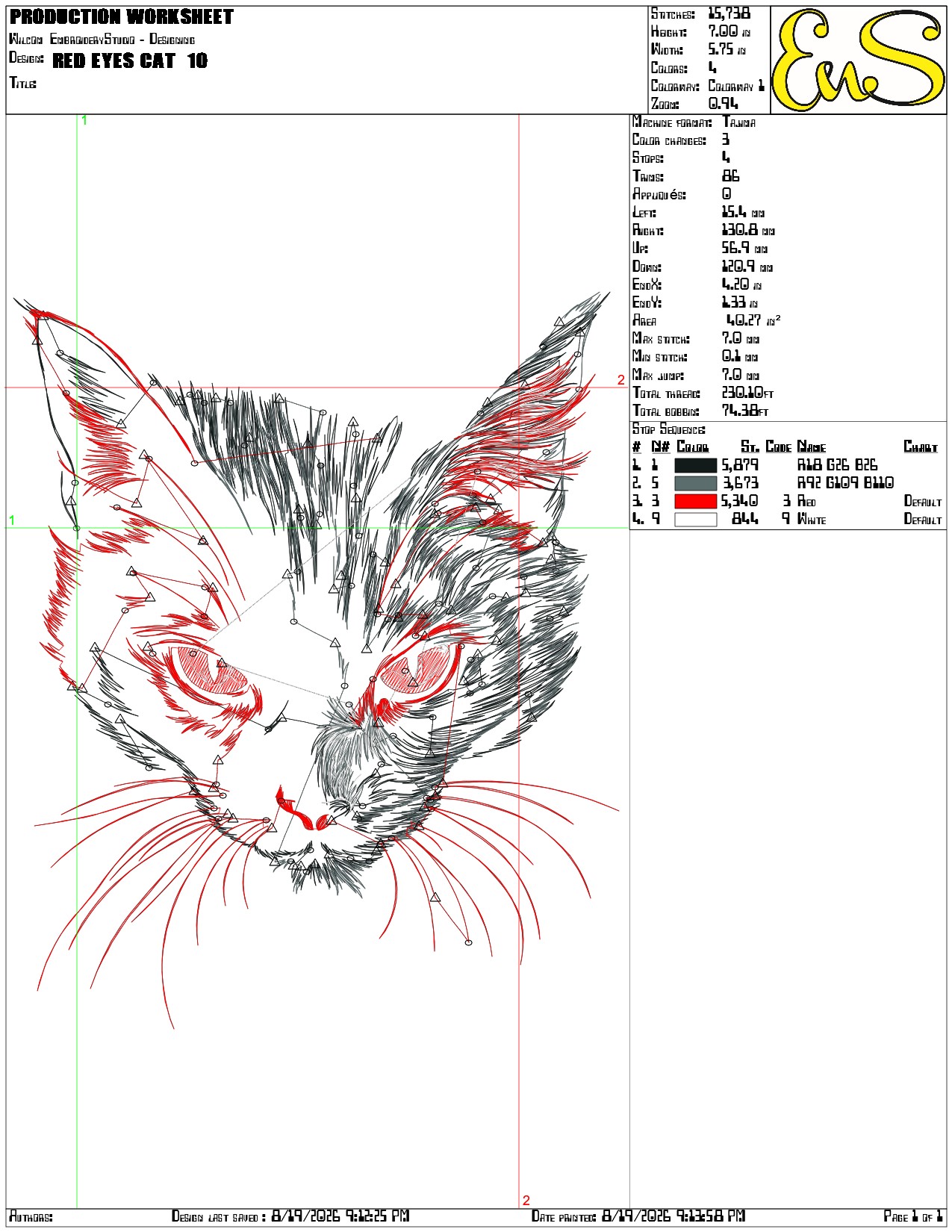952x1232 pixels.
Task: Click the thread name Red
Action: coord(806,501)
